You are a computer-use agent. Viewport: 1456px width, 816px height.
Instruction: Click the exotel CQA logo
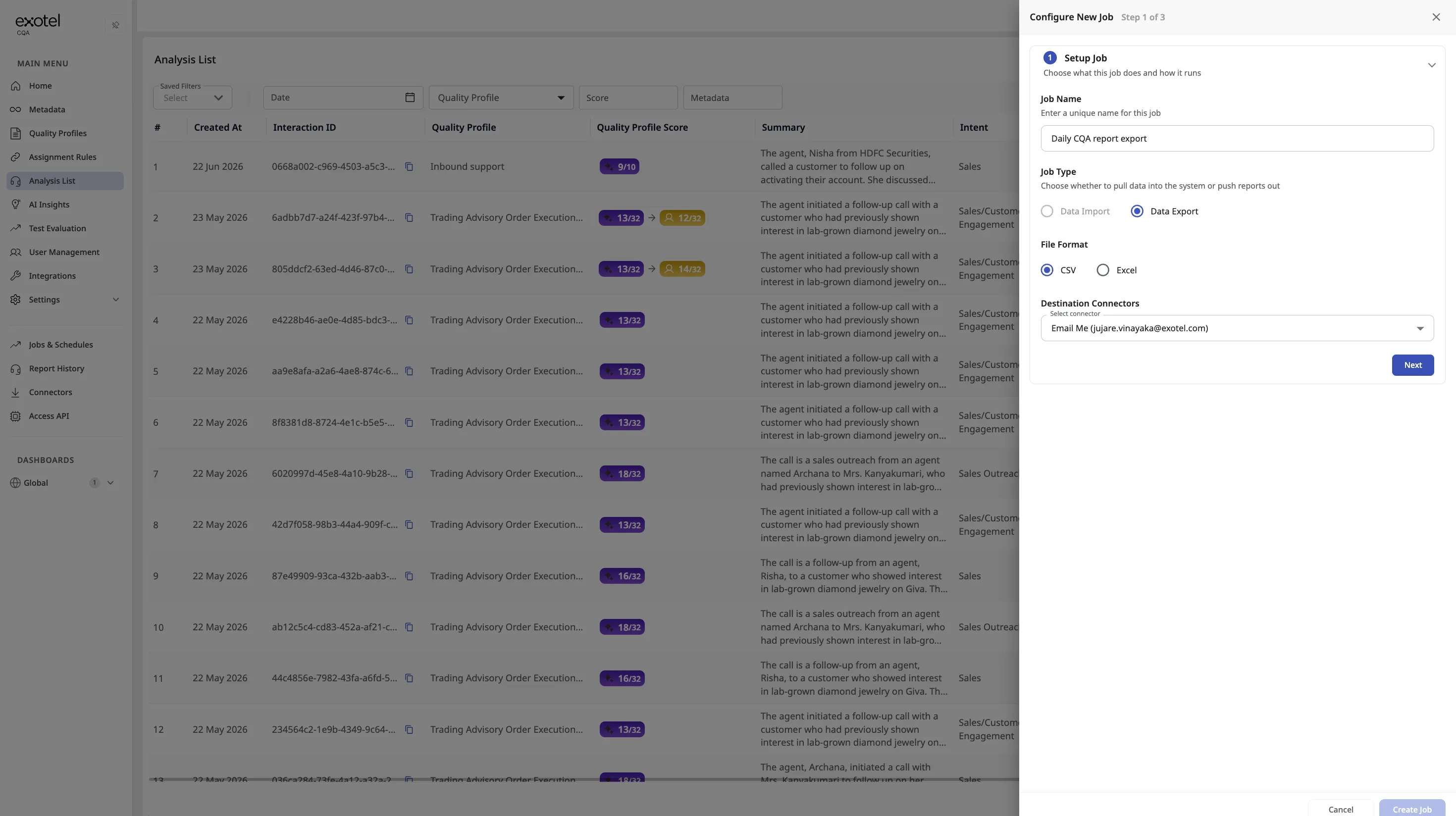point(37,24)
